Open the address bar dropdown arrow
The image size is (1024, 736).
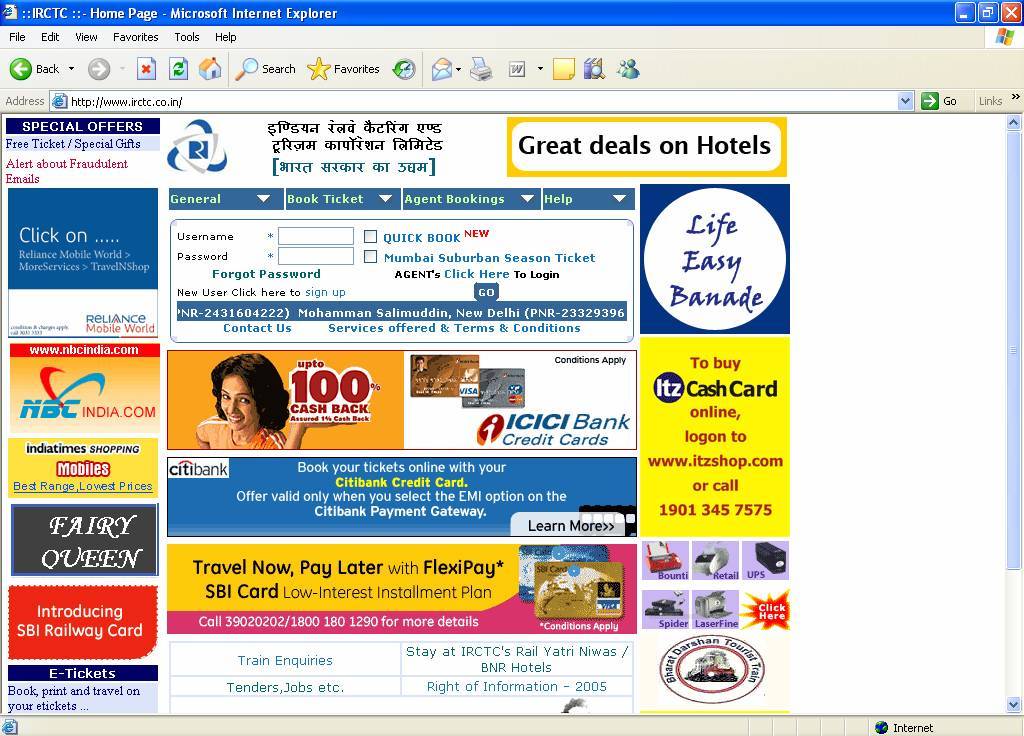tap(905, 101)
